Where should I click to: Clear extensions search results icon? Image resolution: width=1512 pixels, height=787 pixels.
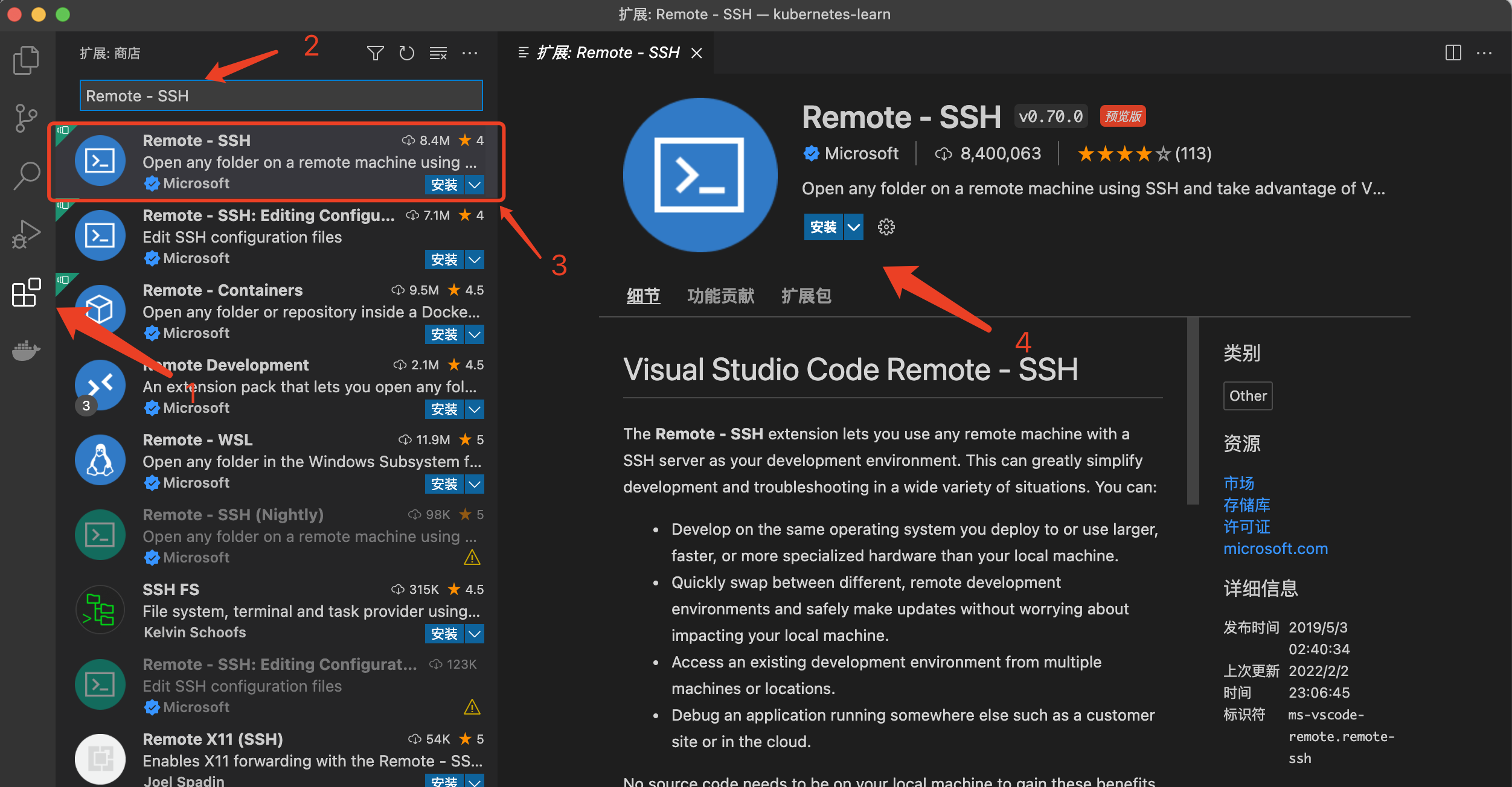pos(438,53)
